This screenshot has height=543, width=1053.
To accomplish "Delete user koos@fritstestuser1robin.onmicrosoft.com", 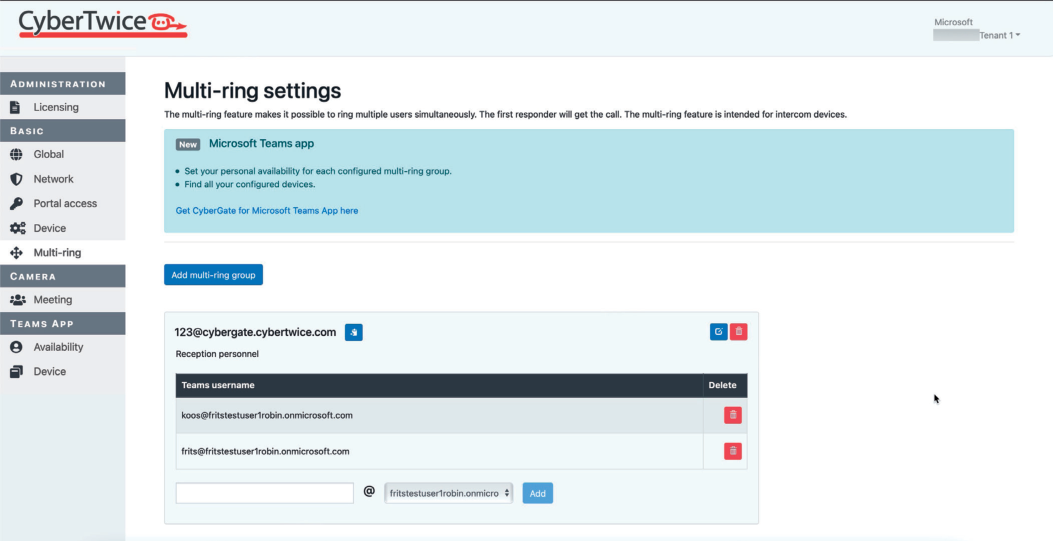I will [733, 415].
